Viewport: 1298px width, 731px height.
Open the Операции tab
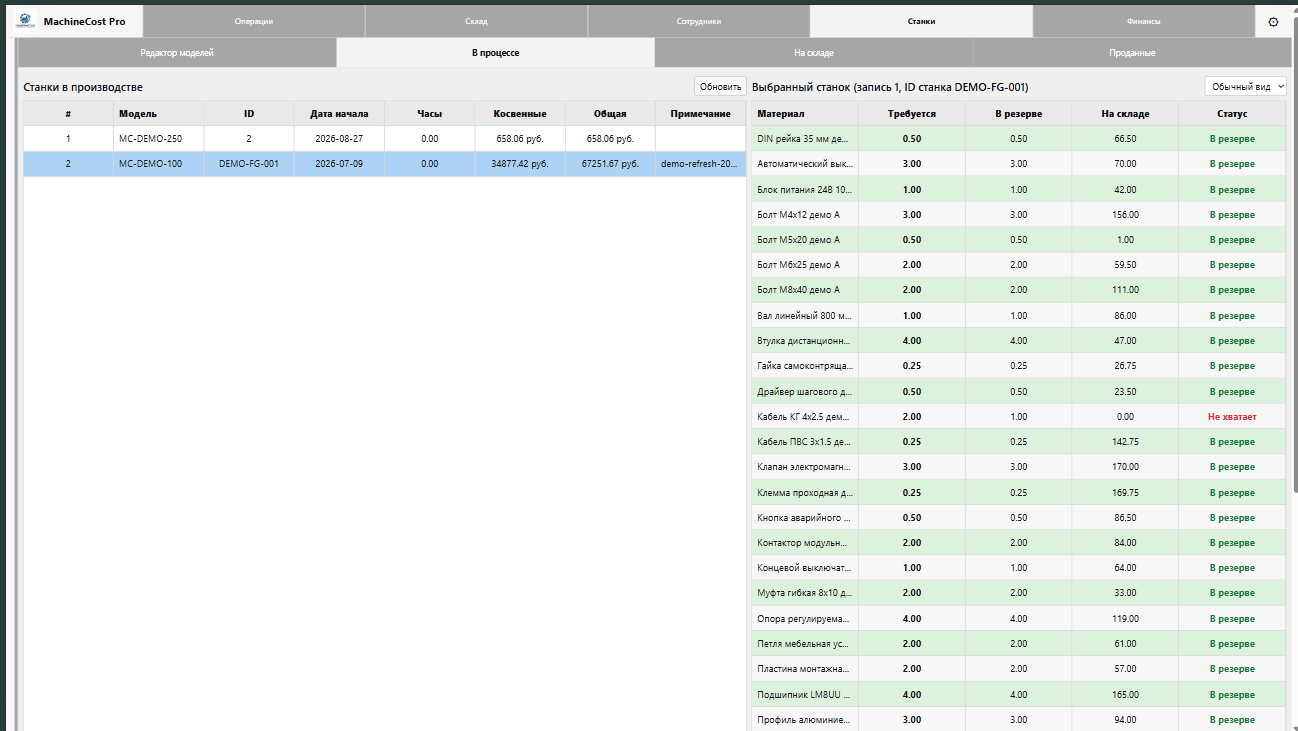click(x=254, y=21)
